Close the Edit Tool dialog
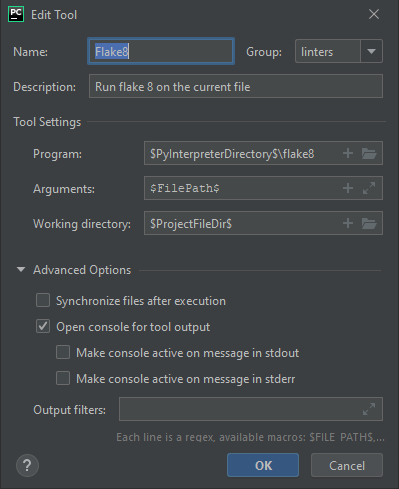The width and height of the screenshot is (399, 489). coord(374,14)
